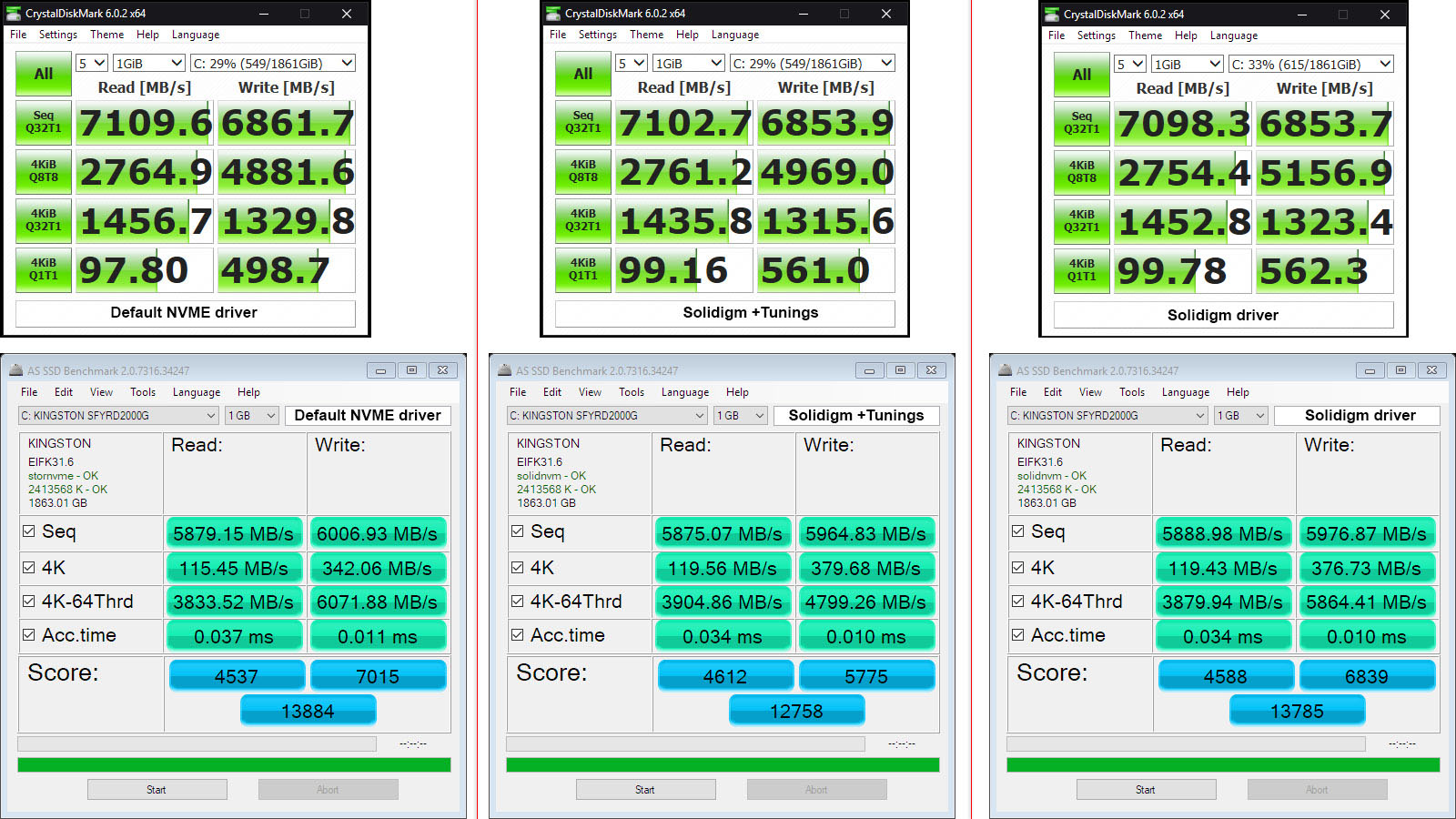Run 4KiB Q32T1 test in Solidigm driver CrystalDiskMark
Image resolution: width=1456 pixels, height=819 pixels.
(x=1082, y=222)
